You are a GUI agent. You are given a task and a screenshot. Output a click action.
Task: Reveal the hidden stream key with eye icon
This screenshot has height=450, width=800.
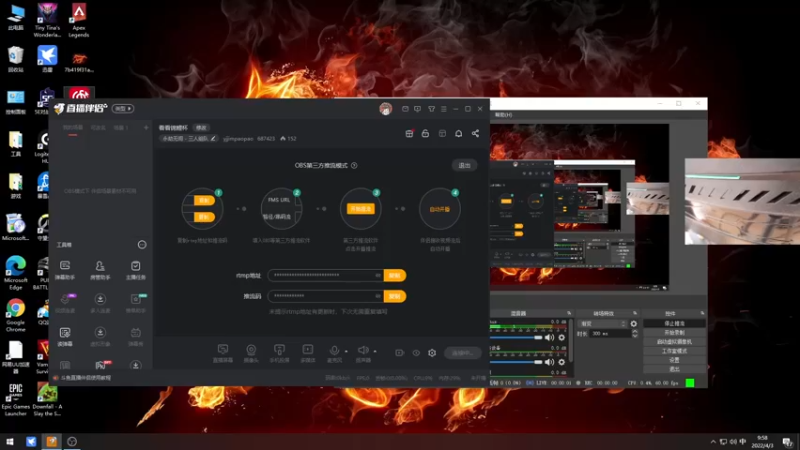pyautogui.click(x=378, y=296)
